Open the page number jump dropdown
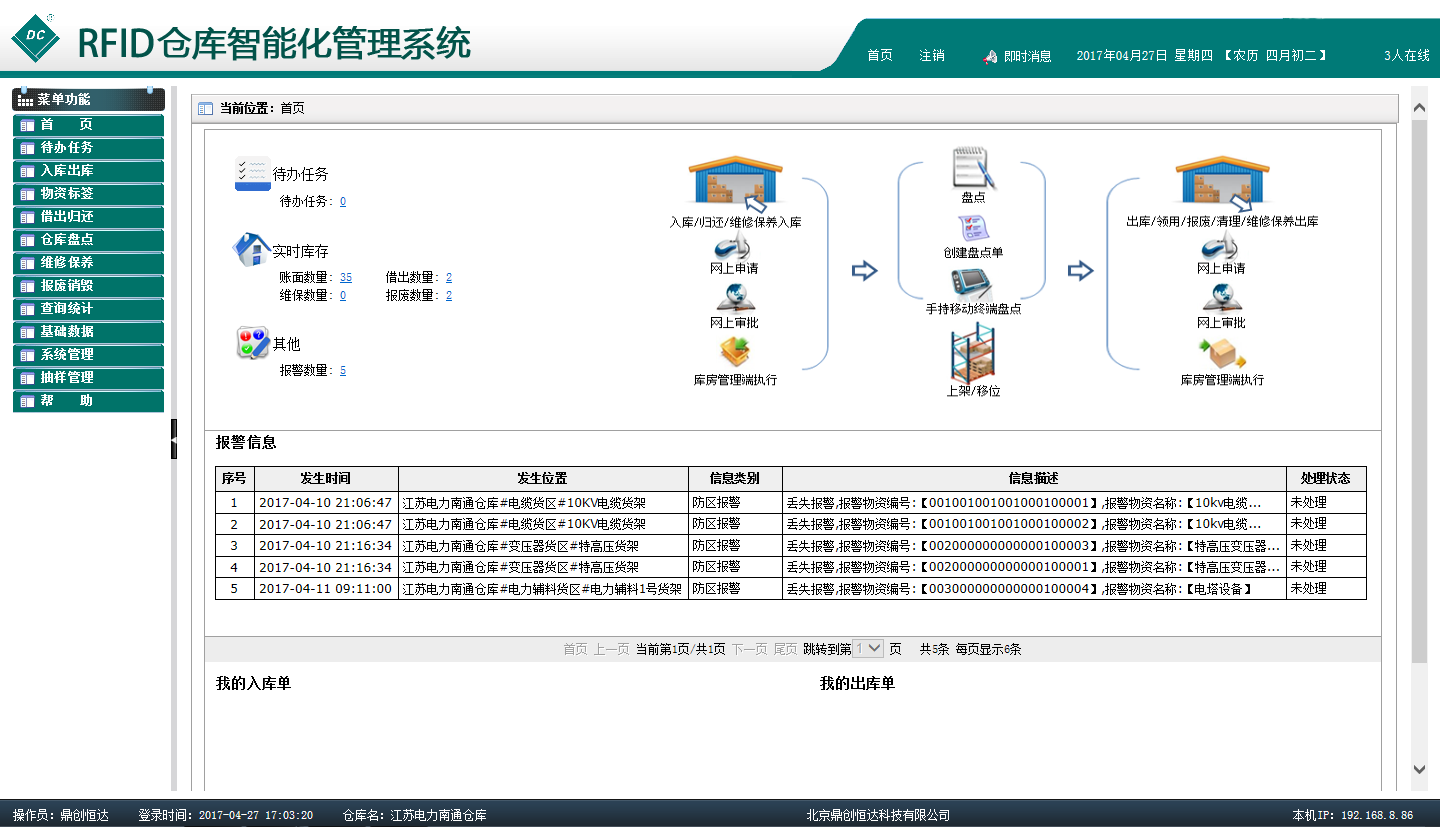 coord(868,649)
